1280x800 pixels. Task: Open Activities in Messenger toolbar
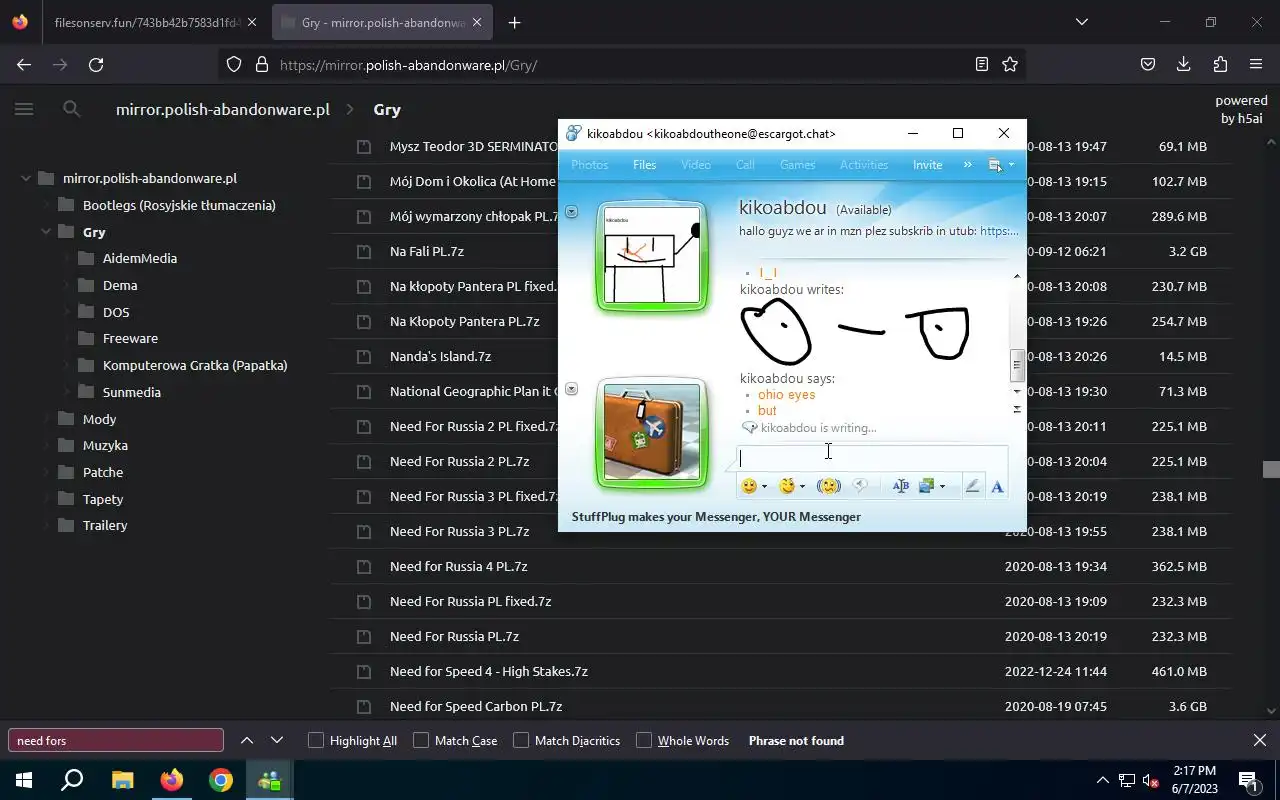(x=864, y=165)
